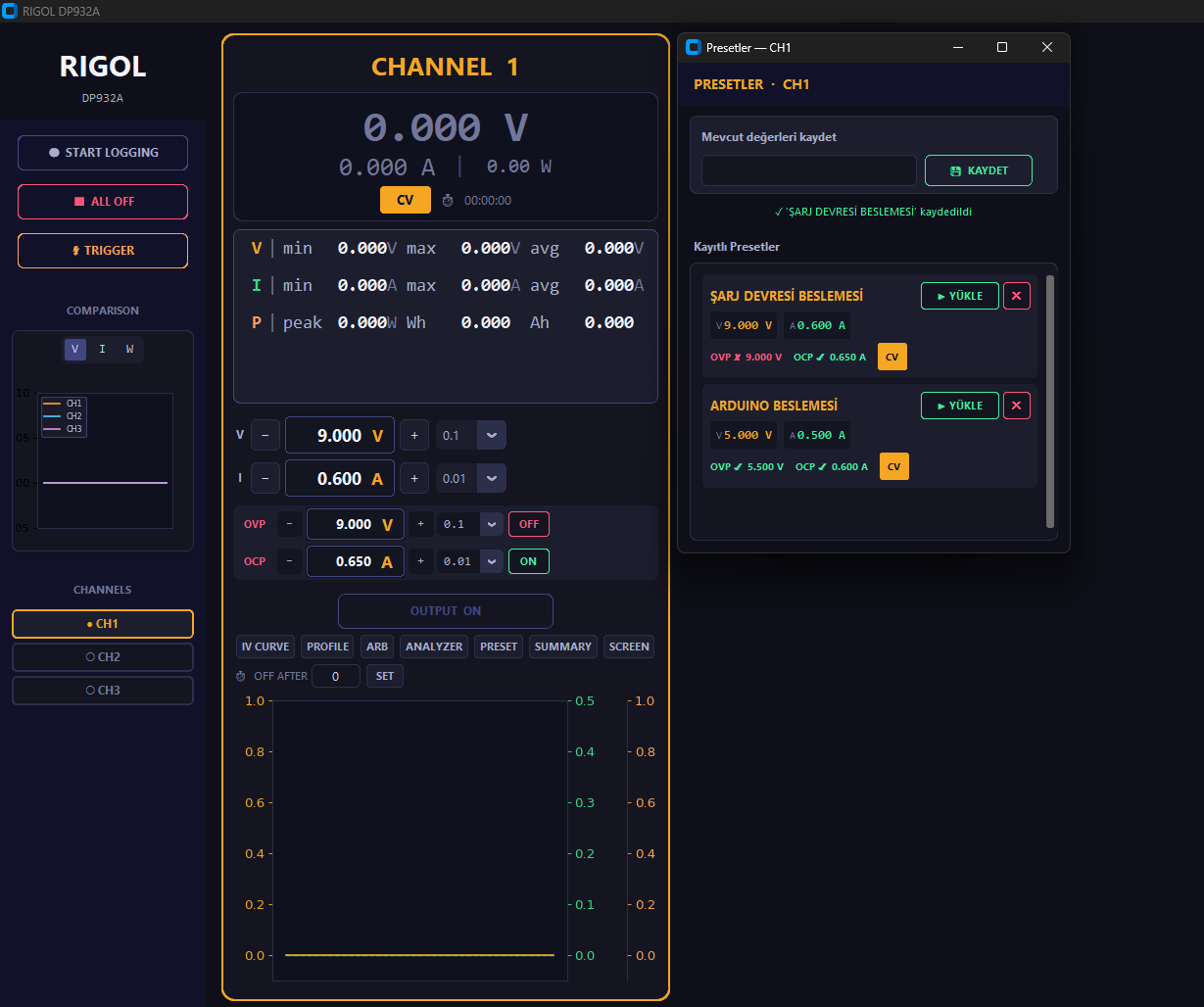The width and height of the screenshot is (1204, 1007).
Task: Turn on Channel 1 OUTPUT ON button
Action: point(445,611)
